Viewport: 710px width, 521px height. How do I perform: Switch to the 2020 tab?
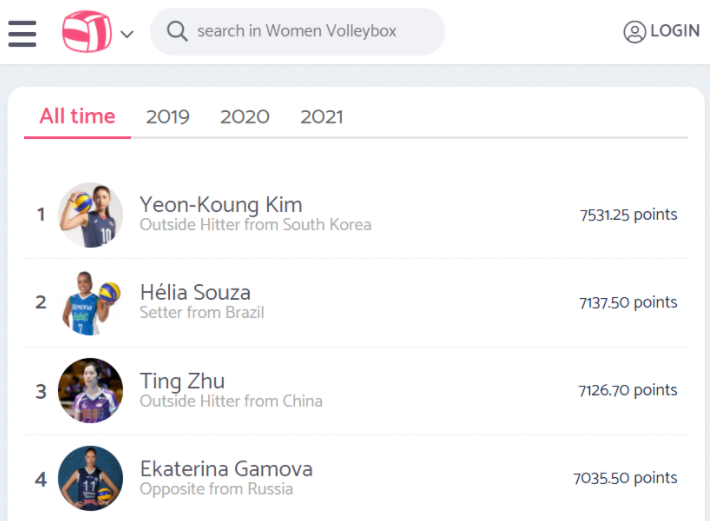pos(245,117)
